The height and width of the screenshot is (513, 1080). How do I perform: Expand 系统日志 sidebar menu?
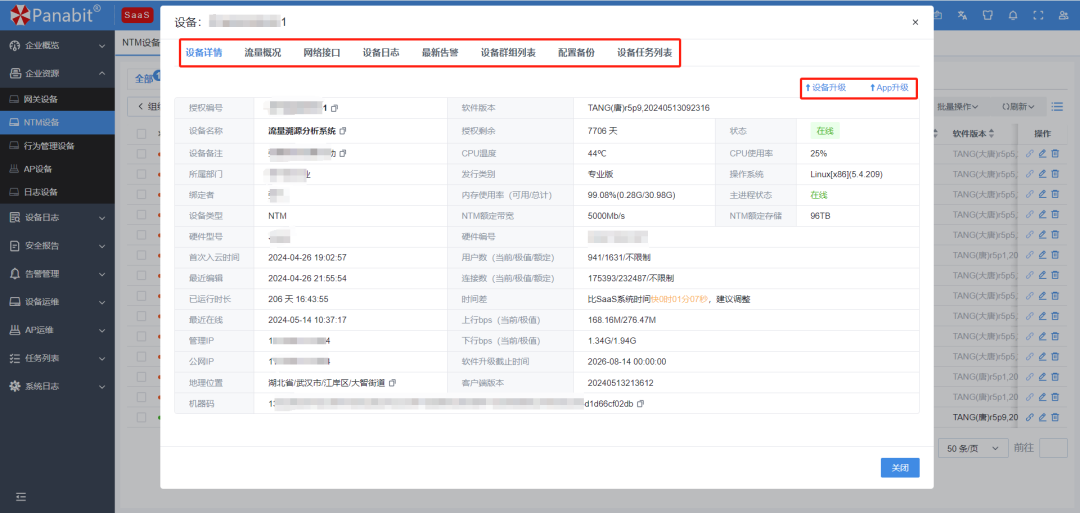coord(56,386)
